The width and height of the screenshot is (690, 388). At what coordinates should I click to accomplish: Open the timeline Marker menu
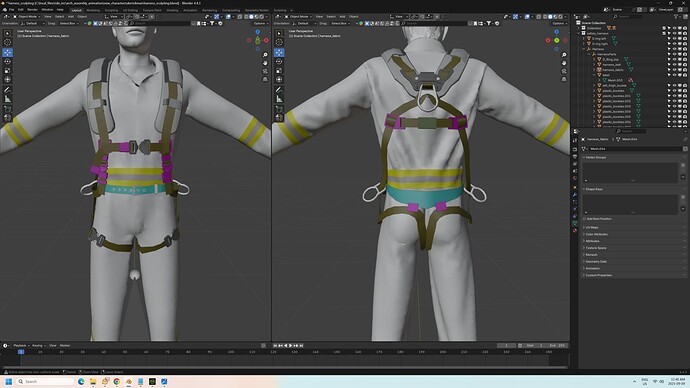pyautogui.click(x=65, y=345)
